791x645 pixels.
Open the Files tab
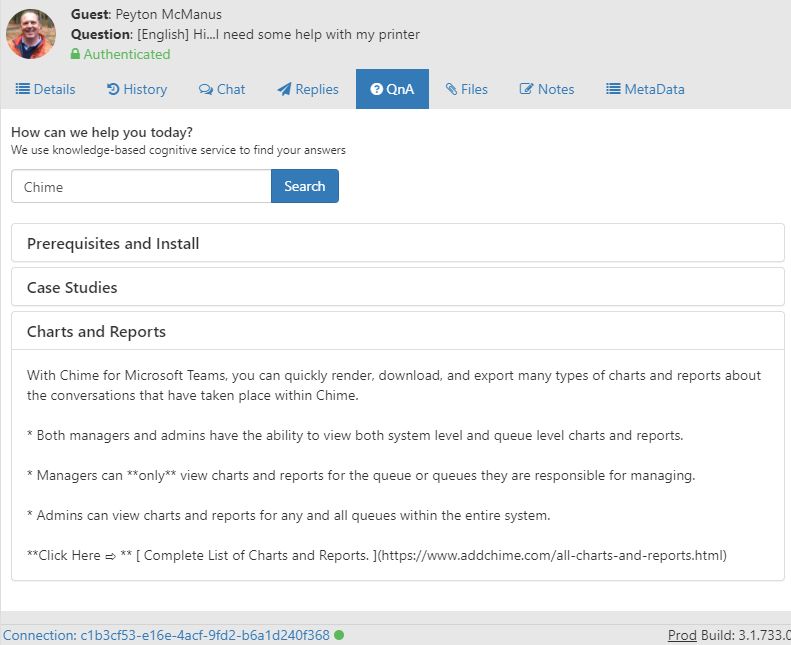[466, 89]
